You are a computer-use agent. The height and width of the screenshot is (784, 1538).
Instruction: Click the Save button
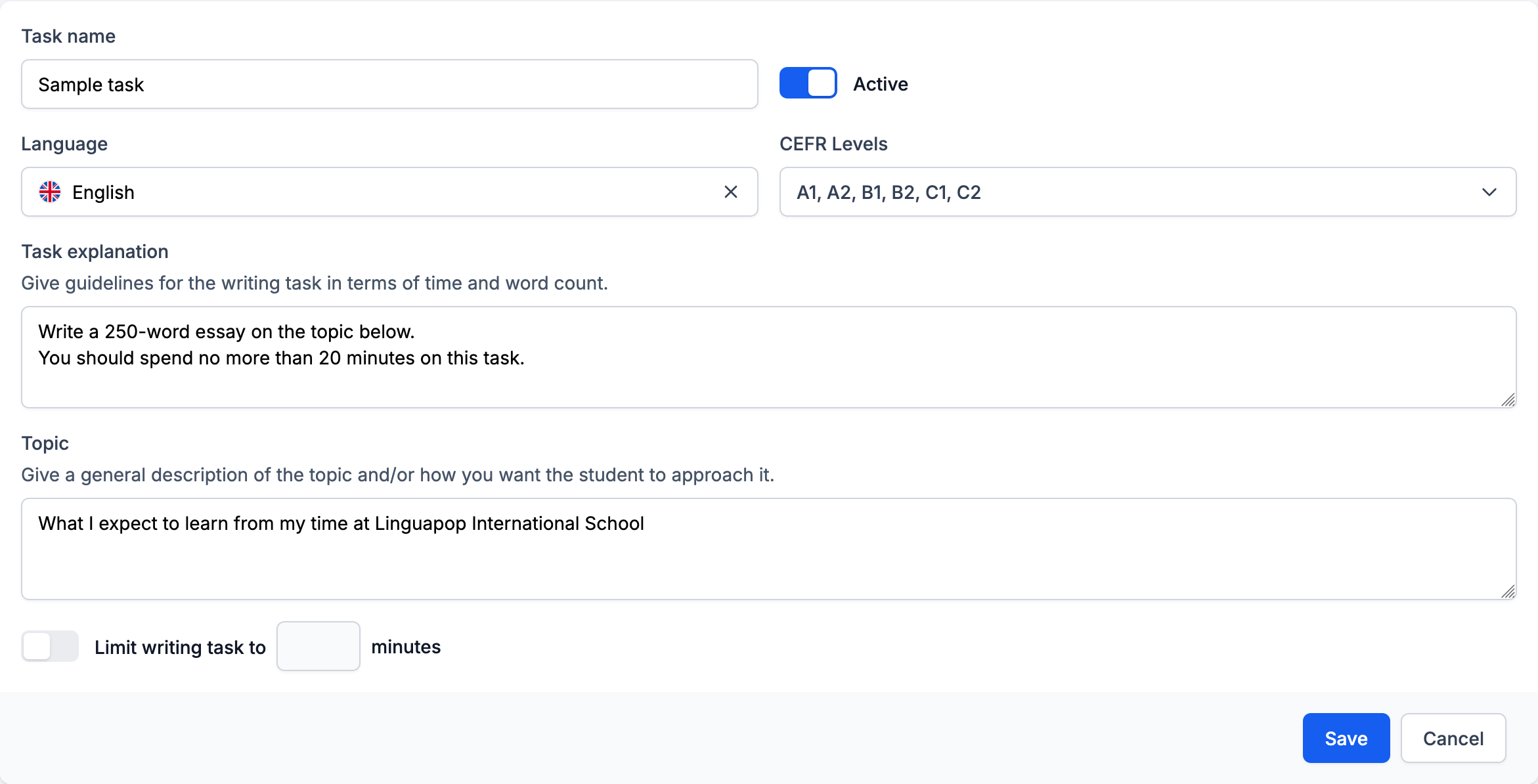(1346, 738)
